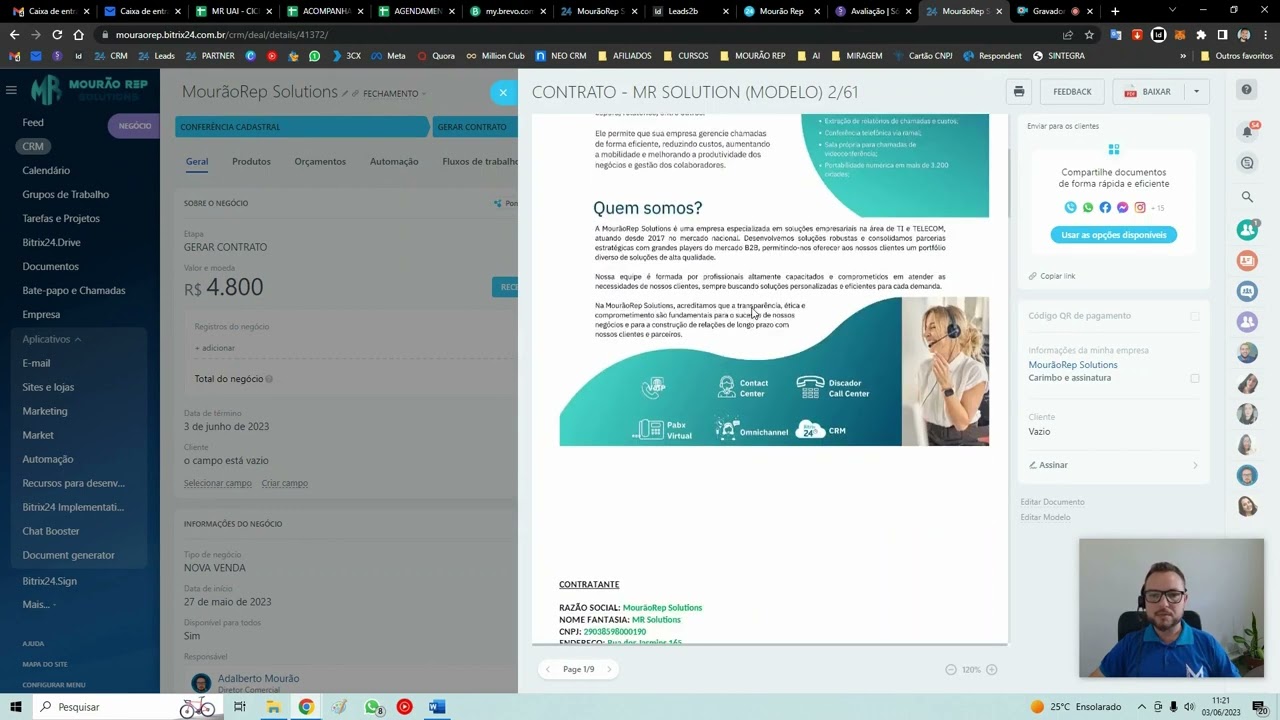Select CRM in the left menu
1280x720 pixels.
point(33,146)
